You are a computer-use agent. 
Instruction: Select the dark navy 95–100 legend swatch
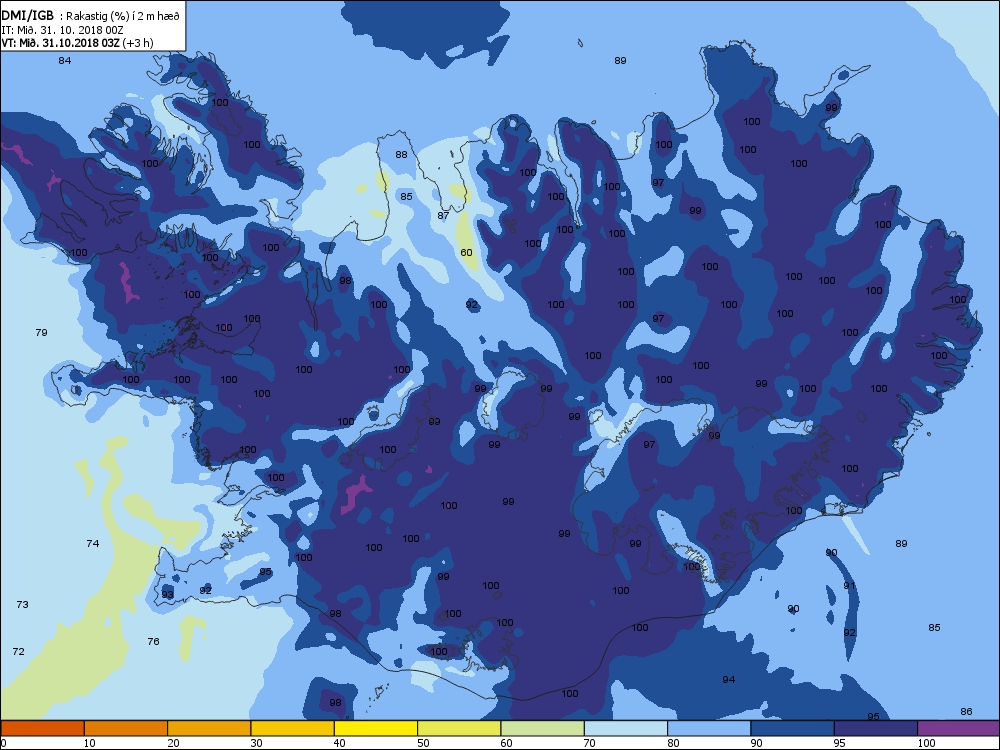point(876,728)
